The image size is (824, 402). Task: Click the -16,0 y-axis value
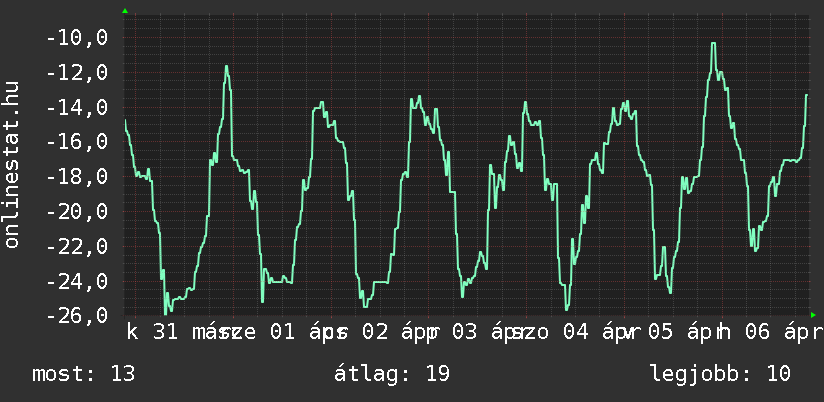click(x=77, y=142)
